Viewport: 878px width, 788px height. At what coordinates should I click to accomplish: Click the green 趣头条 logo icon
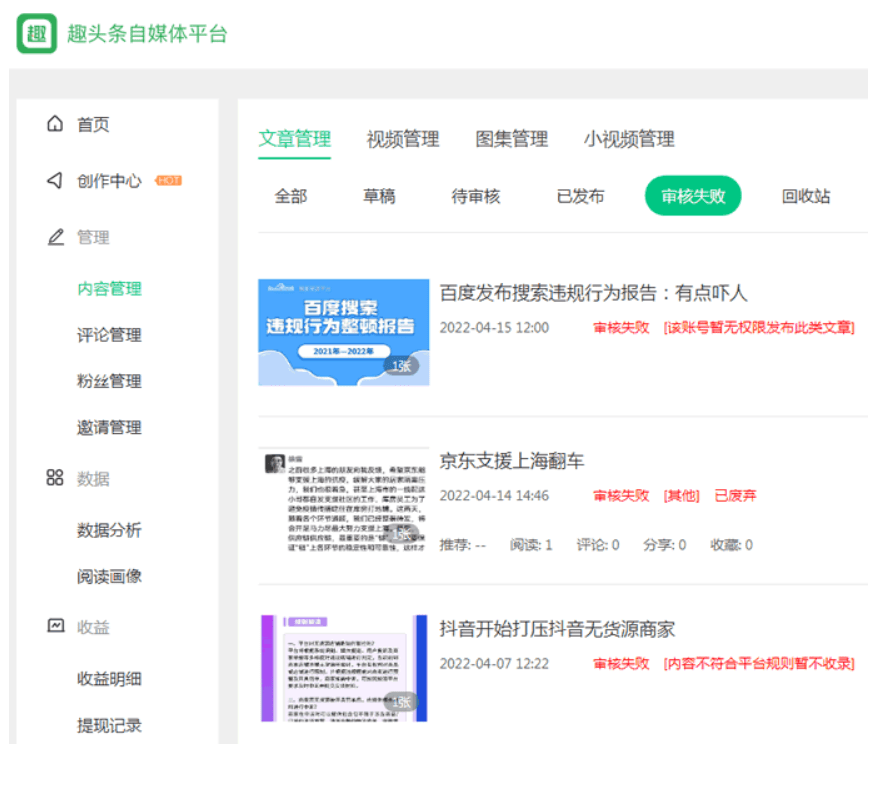click(36, 34)
